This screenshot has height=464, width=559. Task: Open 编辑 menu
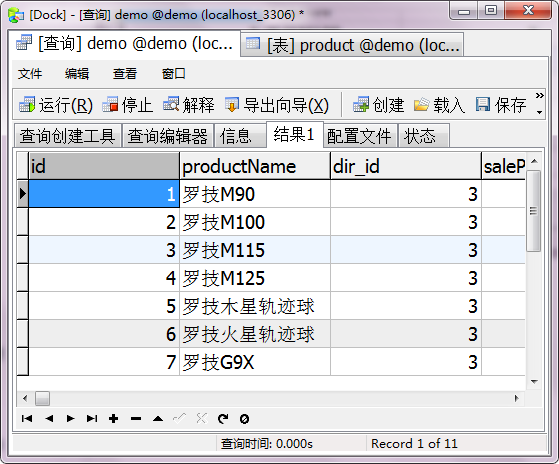77,74
